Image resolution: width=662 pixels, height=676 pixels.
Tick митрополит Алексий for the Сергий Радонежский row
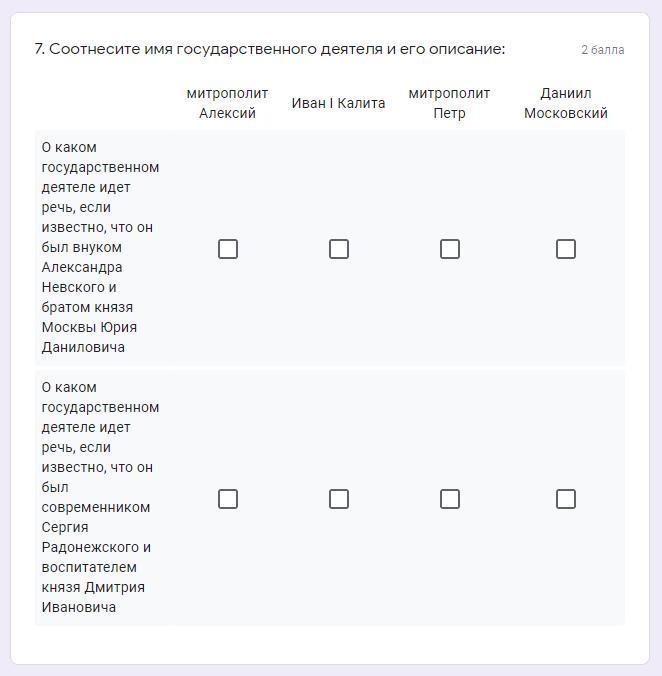tap(228, 499)
